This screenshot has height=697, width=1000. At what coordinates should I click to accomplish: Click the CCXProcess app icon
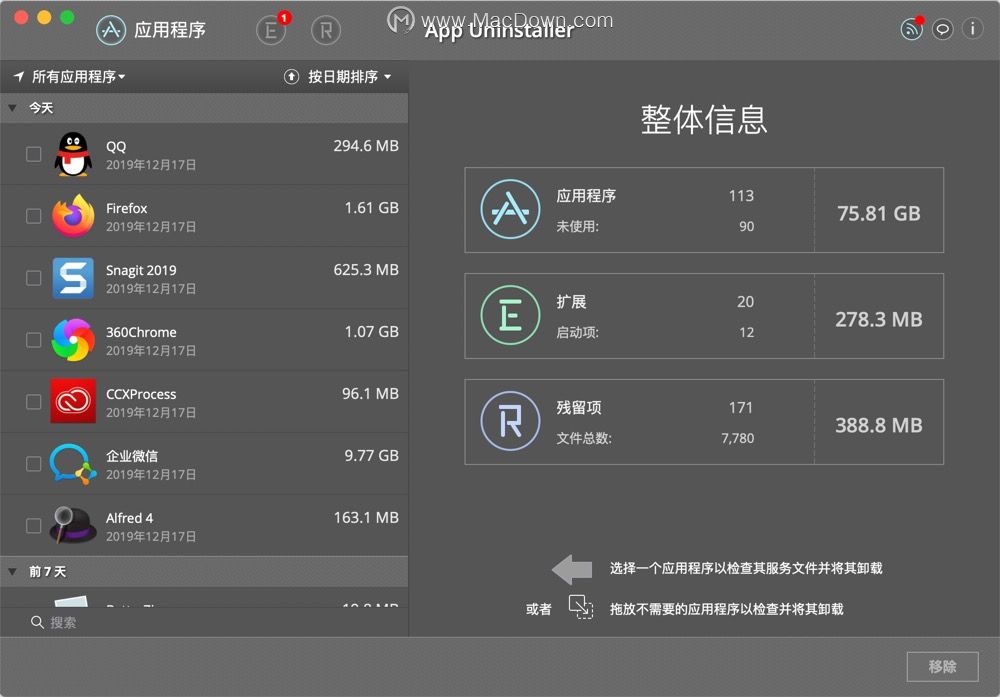[x=73, y=401]
